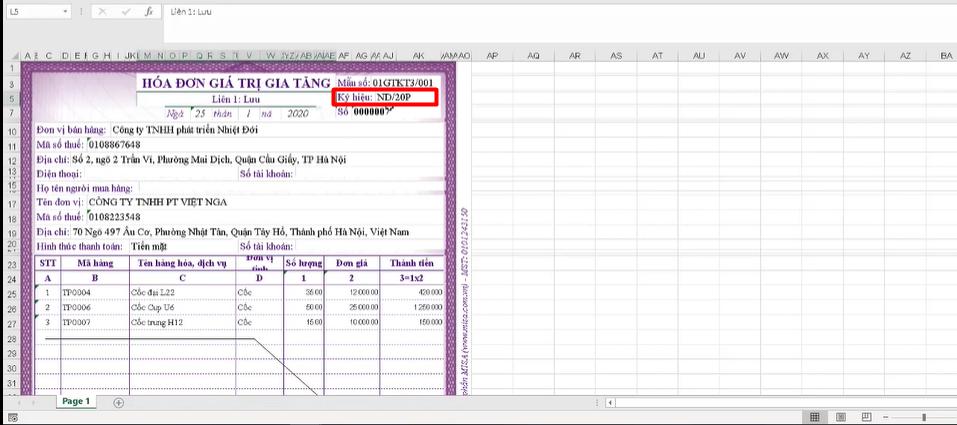Select column header AP
The width and height of the screenshot is (957, 425).
pyautogui.click(x=492, y=56)
